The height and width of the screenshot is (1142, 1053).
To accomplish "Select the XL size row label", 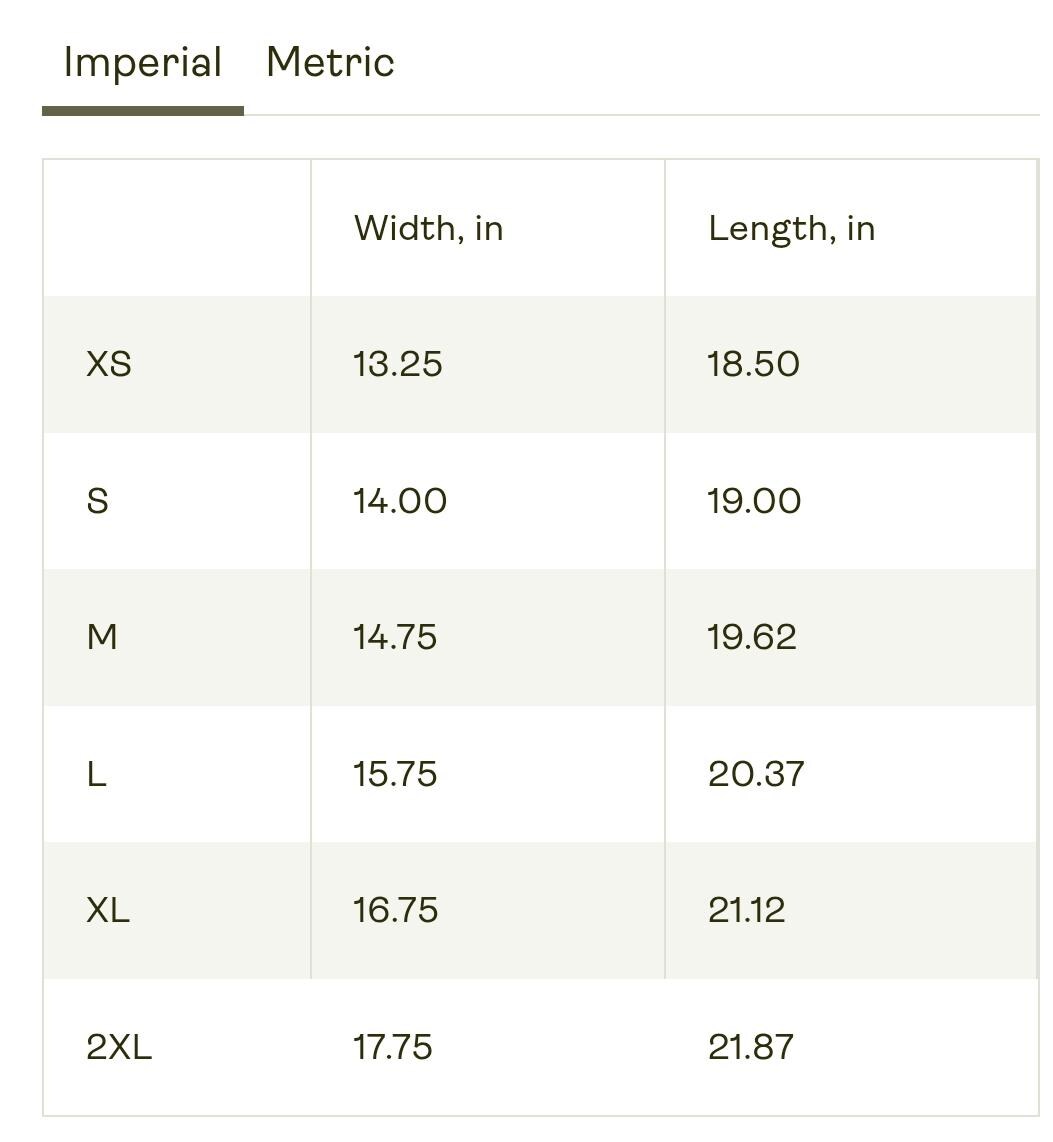I will [109, 910].
